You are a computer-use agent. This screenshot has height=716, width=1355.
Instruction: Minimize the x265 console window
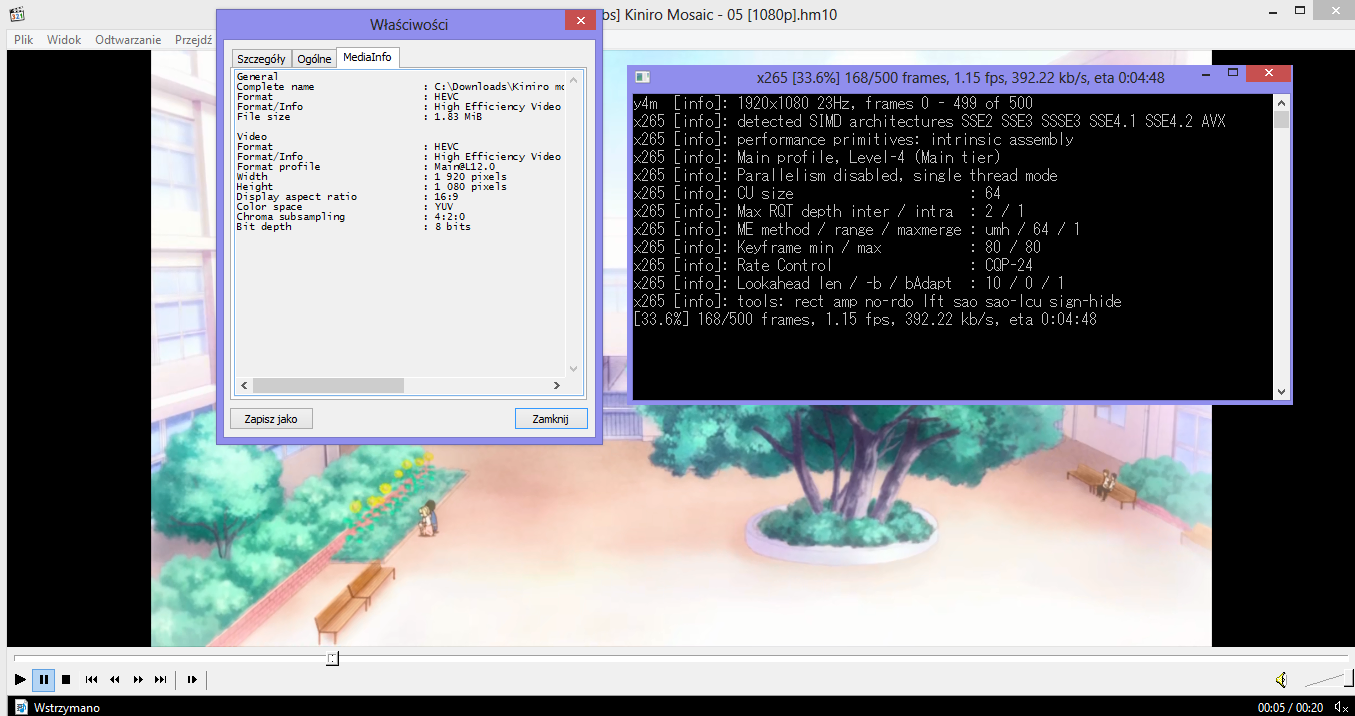[x=1205, y=74]
